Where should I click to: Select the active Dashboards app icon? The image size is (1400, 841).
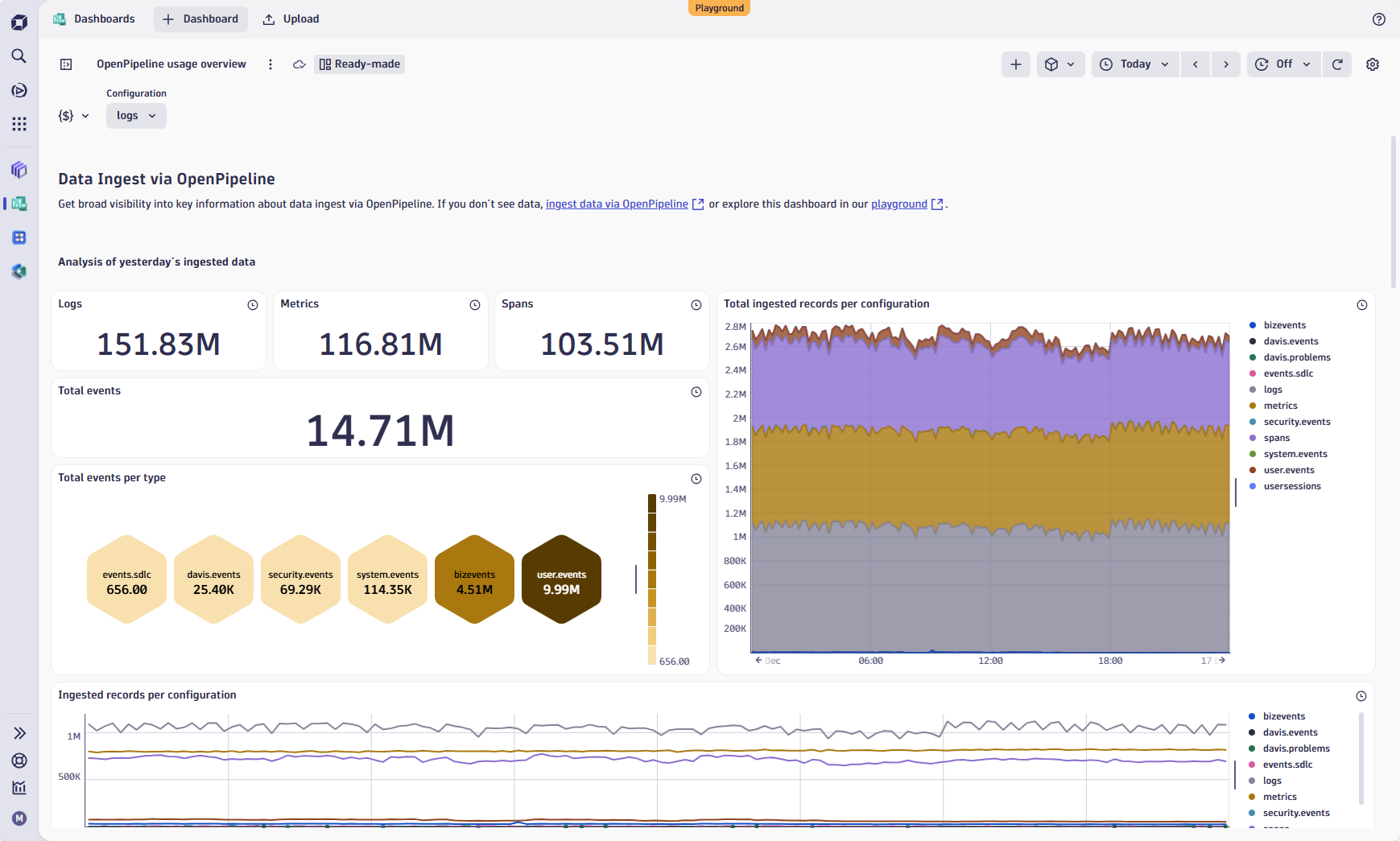pyautogui.click(x=19, y=204)
